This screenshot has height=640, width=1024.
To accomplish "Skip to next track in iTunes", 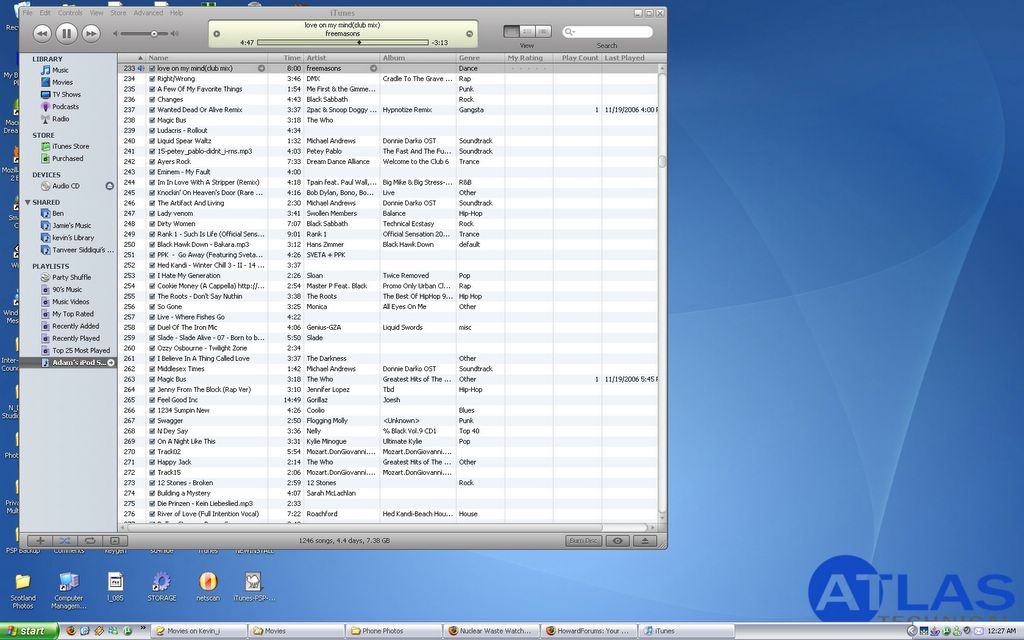I will [91, 33].
